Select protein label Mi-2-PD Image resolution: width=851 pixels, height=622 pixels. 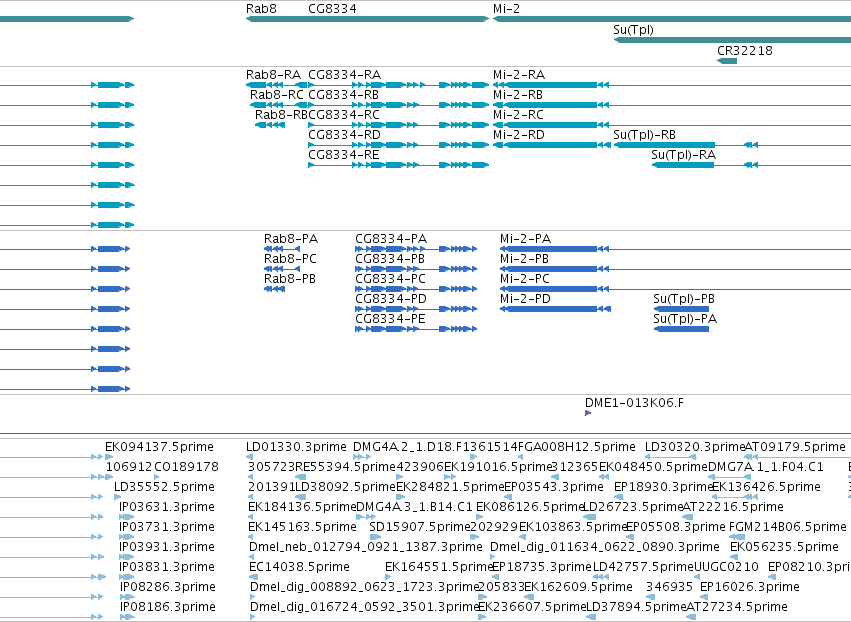tap(525, 300)
